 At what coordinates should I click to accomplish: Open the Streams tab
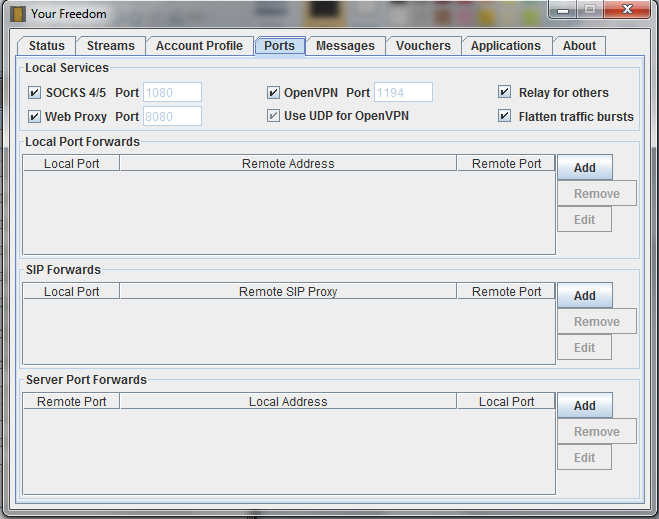tap(111, 45)
